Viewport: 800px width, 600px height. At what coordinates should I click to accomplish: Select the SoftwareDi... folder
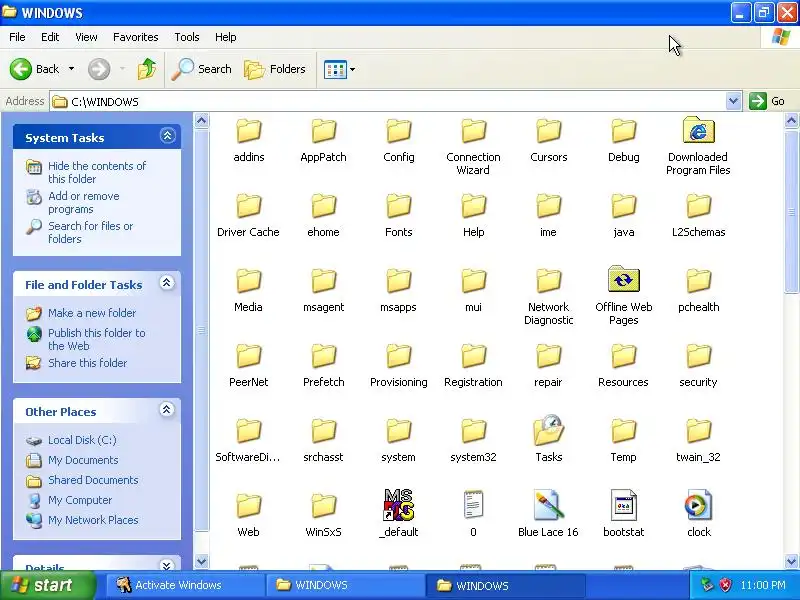248,440
